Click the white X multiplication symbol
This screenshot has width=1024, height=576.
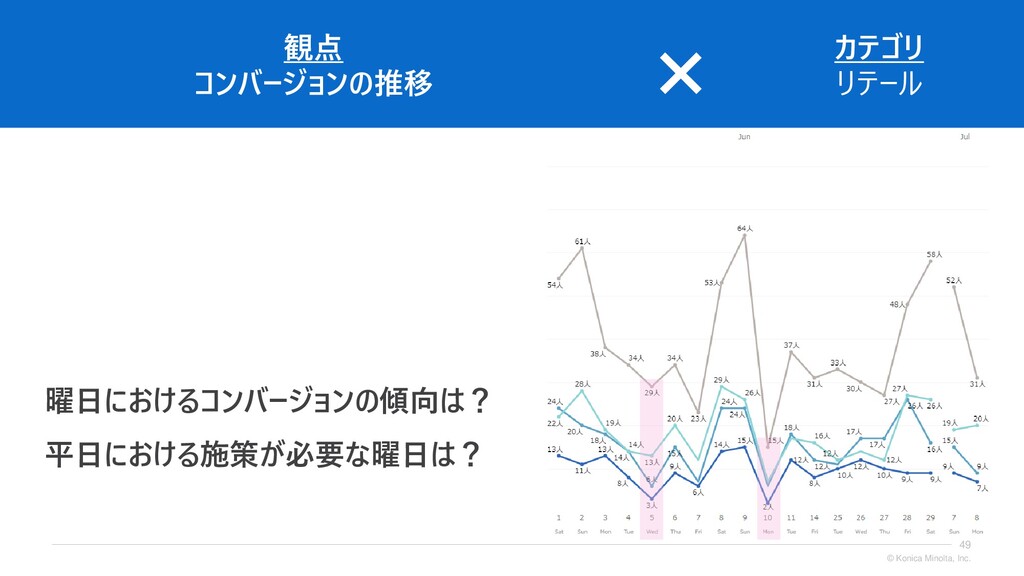point(680,73)
